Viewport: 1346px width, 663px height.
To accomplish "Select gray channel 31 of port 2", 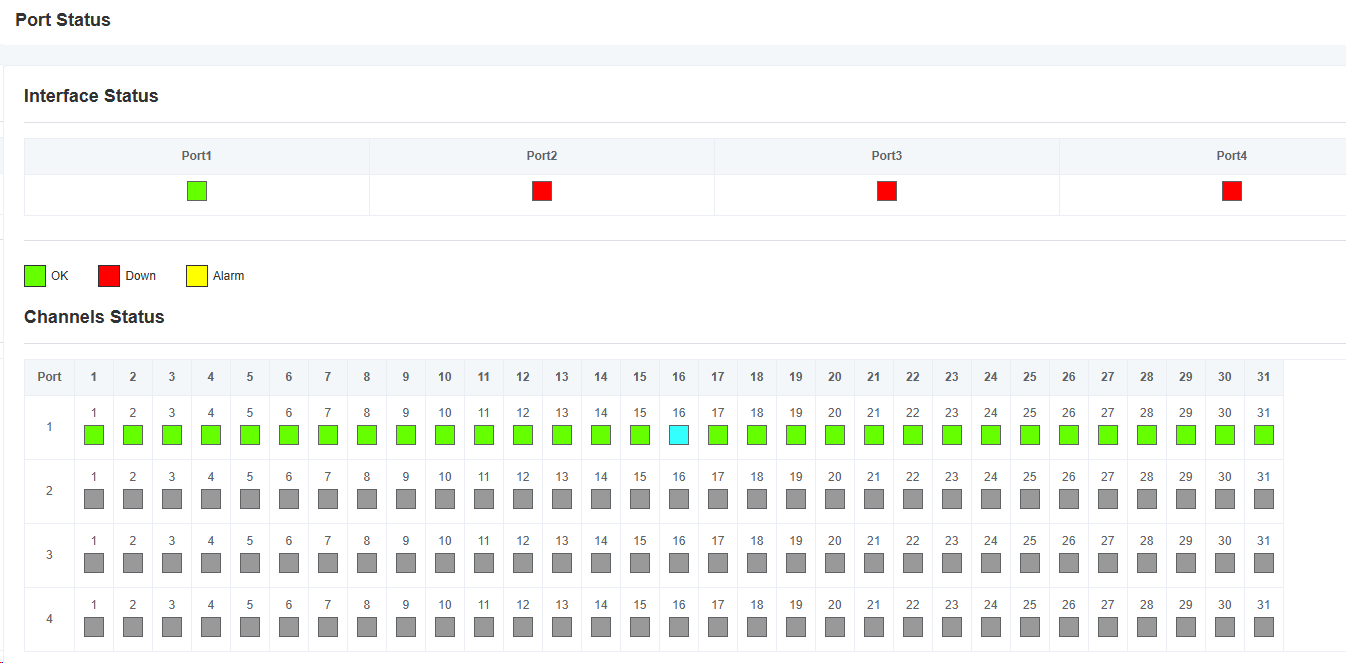I will point(1264,499).
